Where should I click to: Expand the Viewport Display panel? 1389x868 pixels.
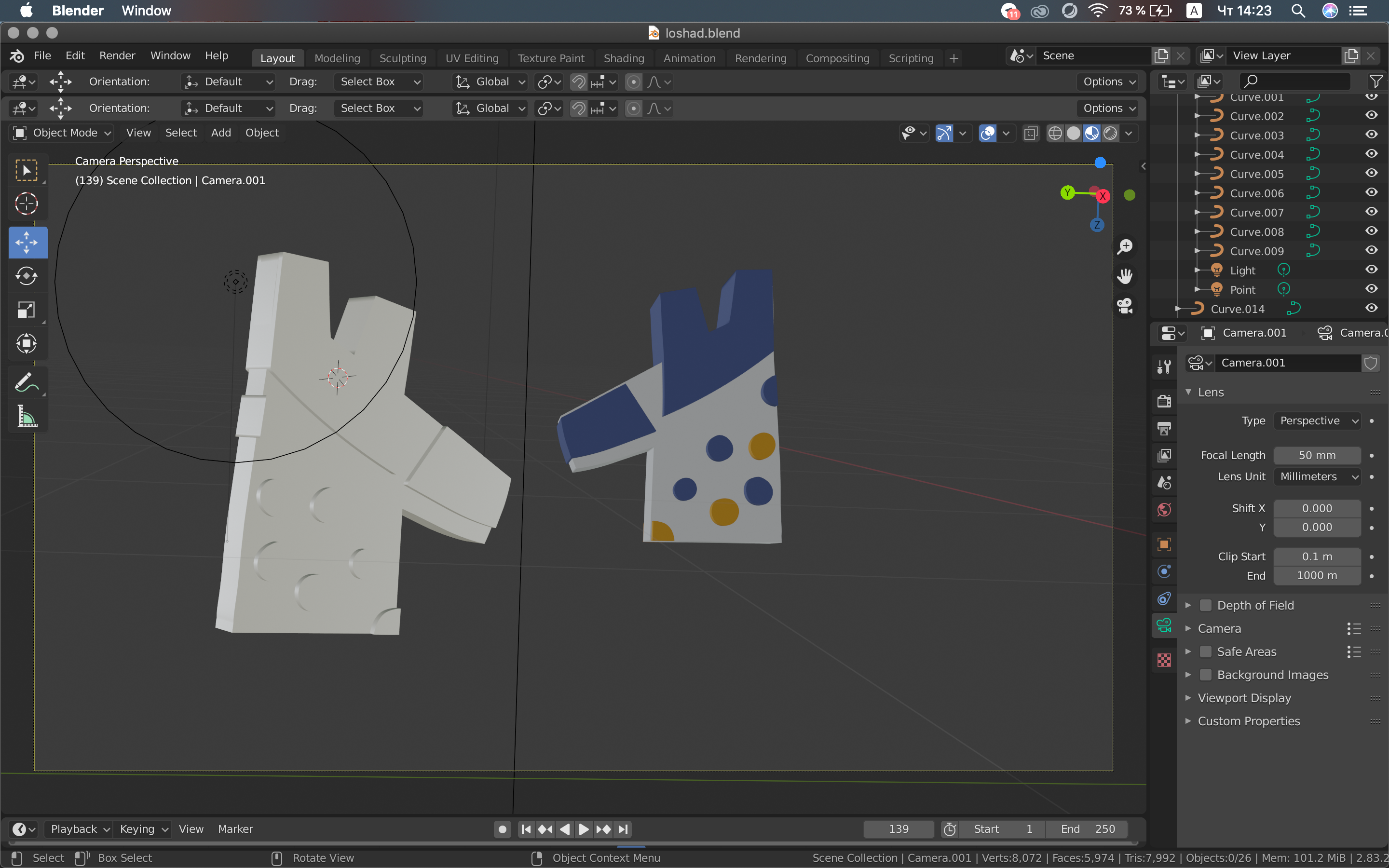click(x=1244, y=698)
